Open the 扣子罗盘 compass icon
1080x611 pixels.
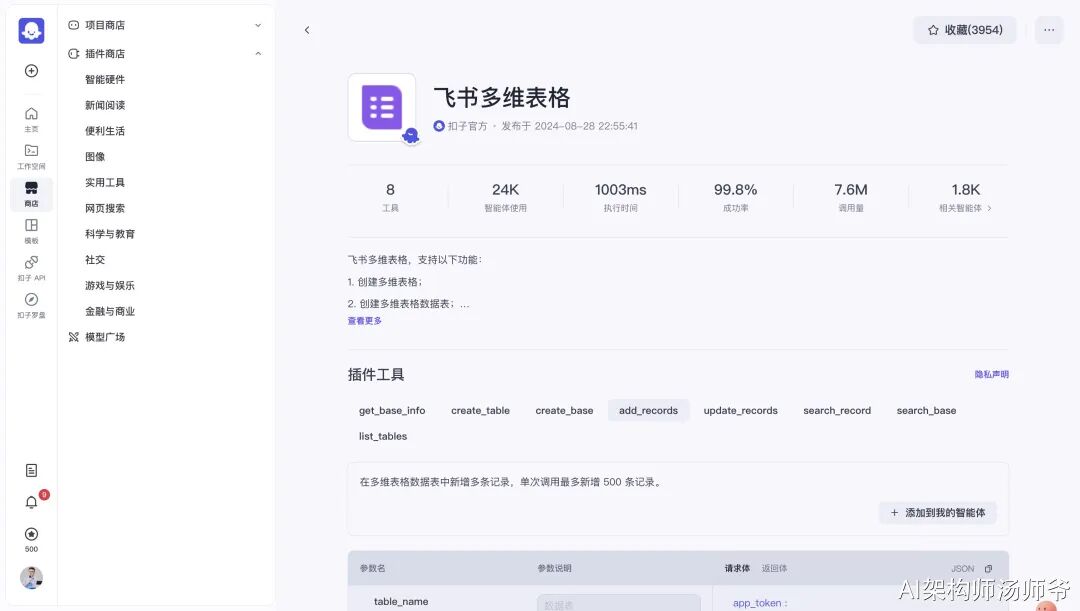coord(31,305)
